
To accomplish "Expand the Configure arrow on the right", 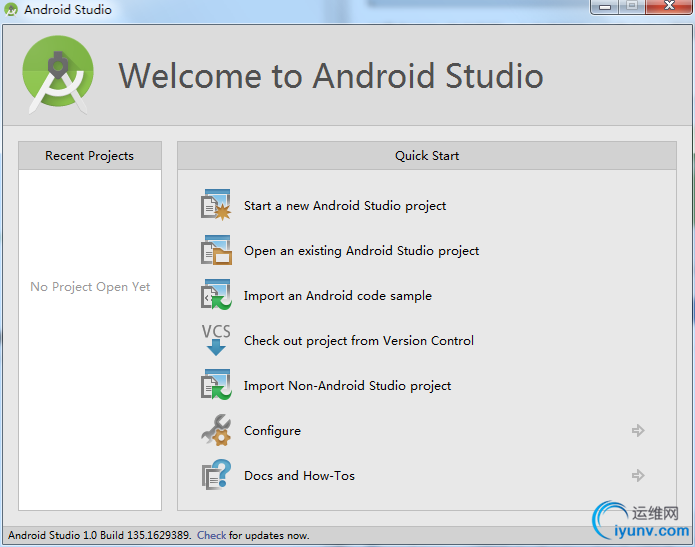I will [638, 430].
